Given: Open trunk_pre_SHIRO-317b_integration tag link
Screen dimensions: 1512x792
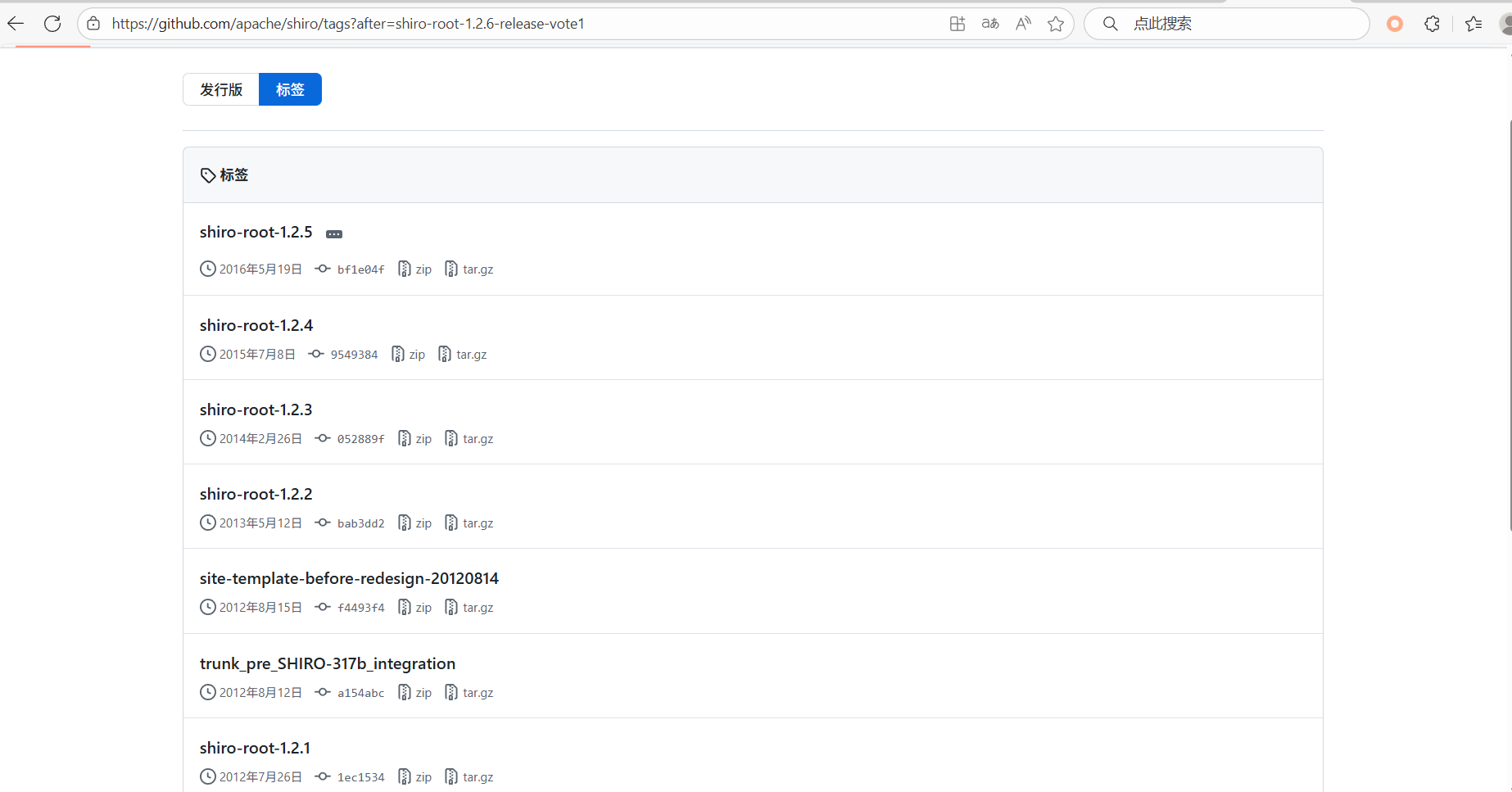Looking at the screenshot, I should pos(328,663).
